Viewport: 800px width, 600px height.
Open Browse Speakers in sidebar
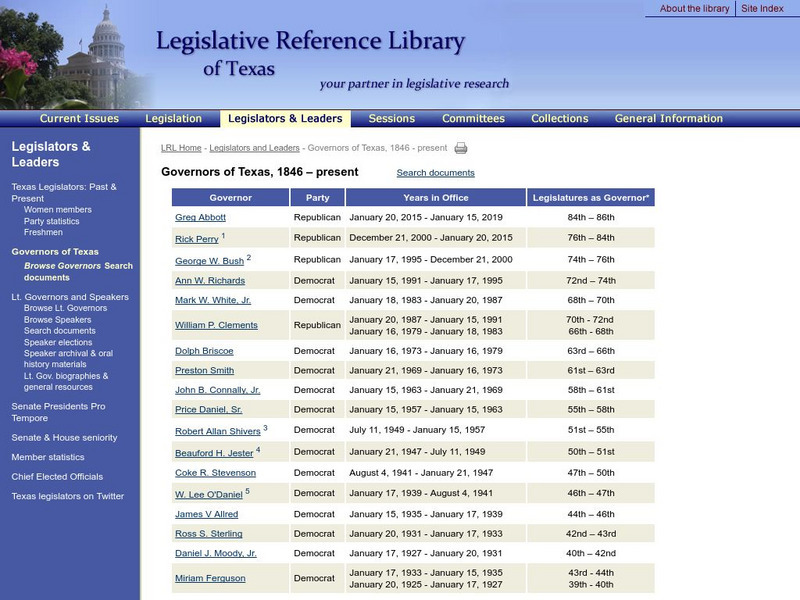(x=58, y=320)
